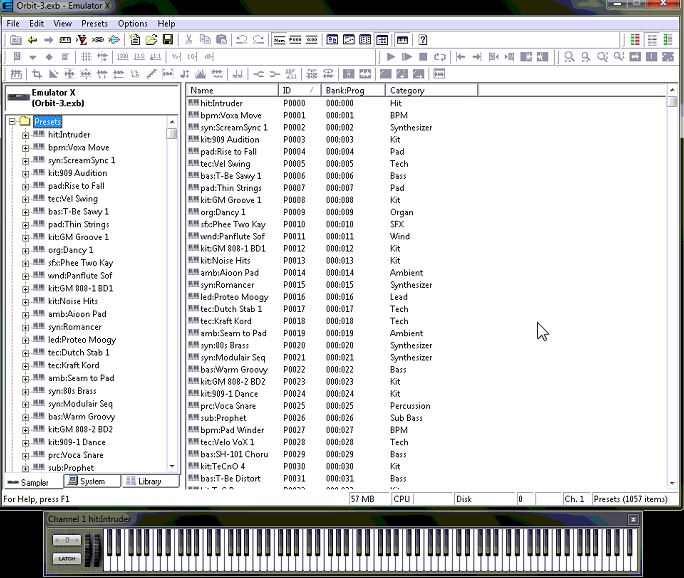Click the crop tool icon in the bottom toolbar
This screenshot has width=684, height=578.
point(37,74)
